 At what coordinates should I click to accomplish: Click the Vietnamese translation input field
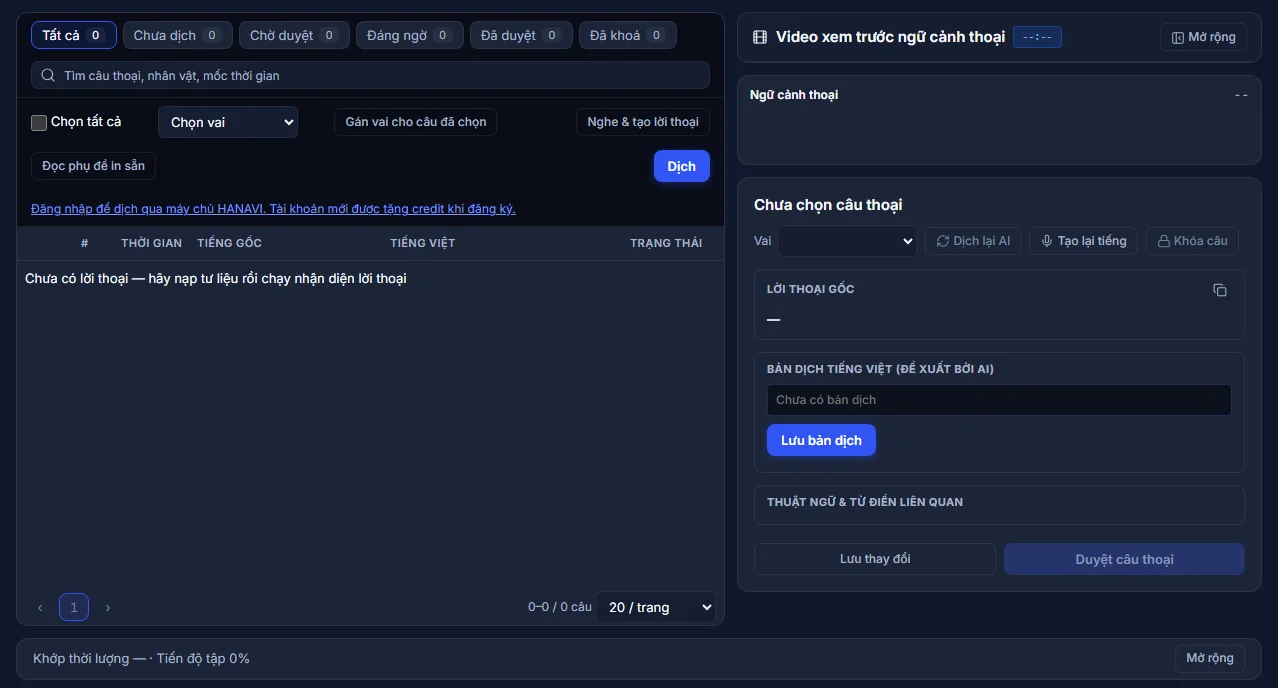click(x=999, y=400)
